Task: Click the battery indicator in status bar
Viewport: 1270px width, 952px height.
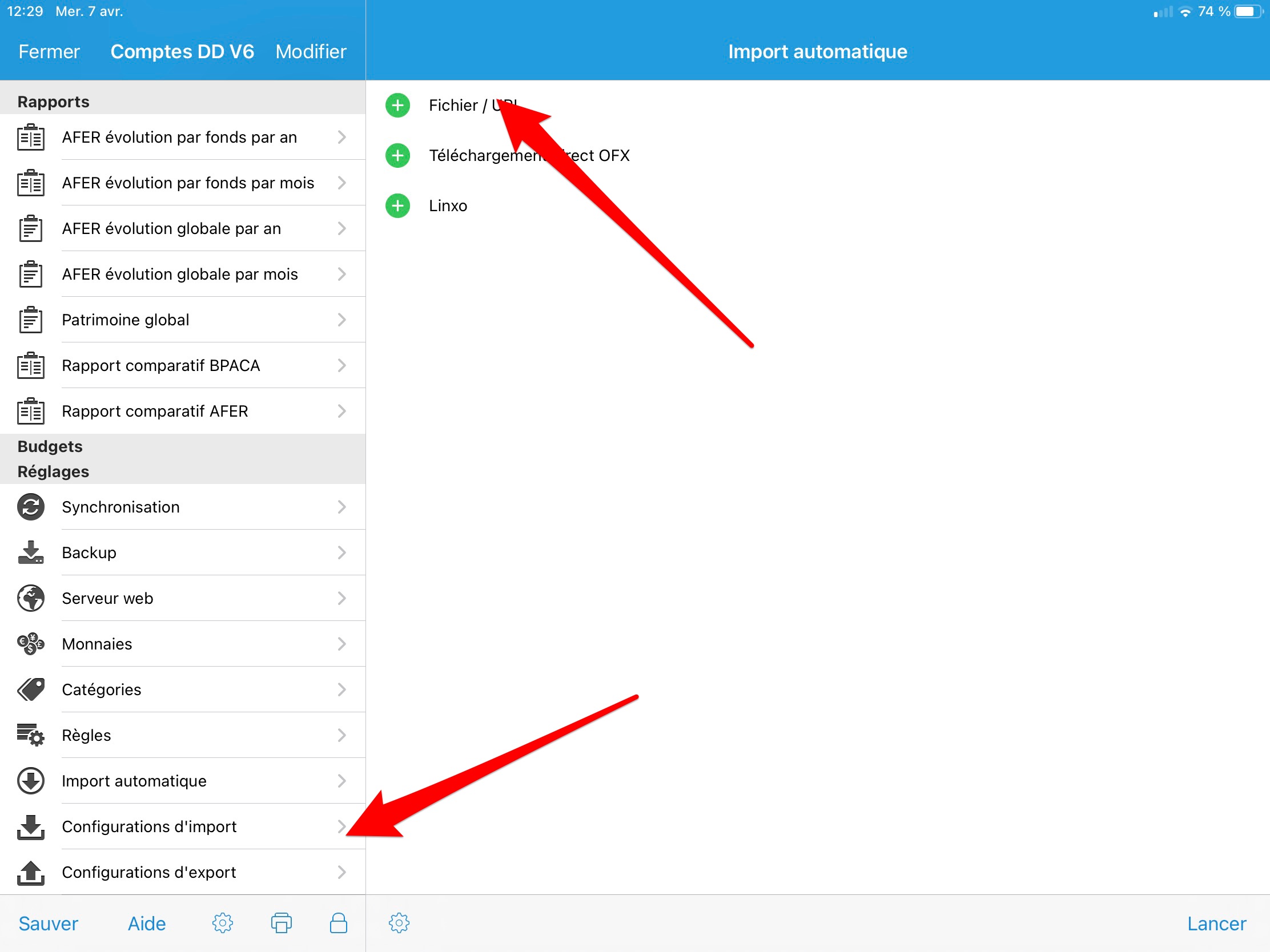Action: [x=1248, y=11]
